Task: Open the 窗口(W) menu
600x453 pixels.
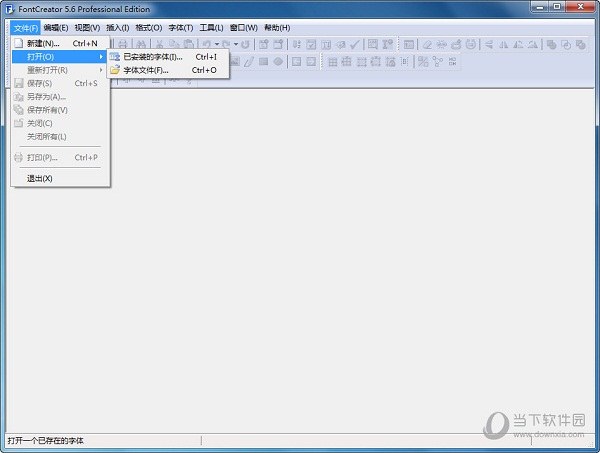Action: point(244,28)
